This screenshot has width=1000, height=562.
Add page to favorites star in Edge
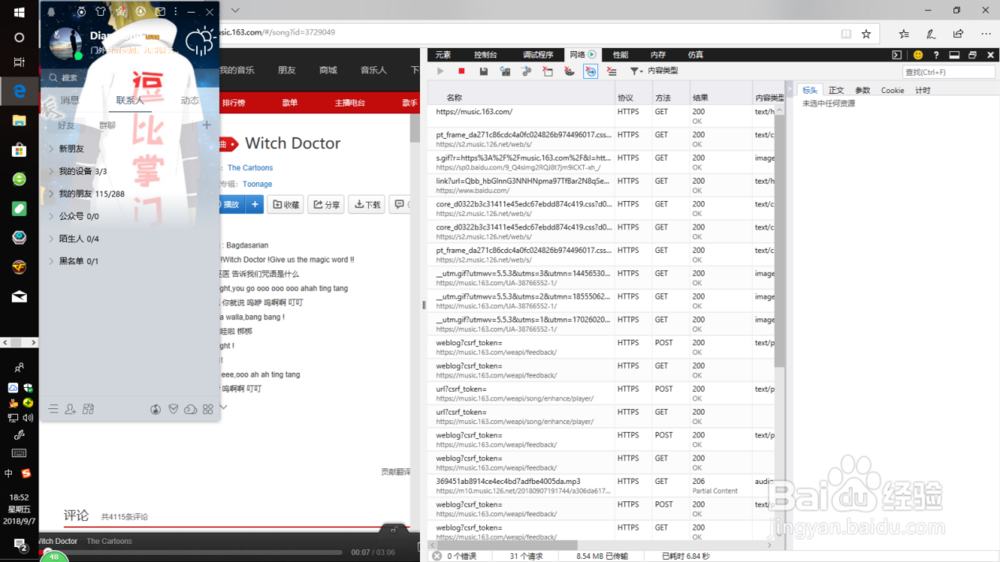866,34
